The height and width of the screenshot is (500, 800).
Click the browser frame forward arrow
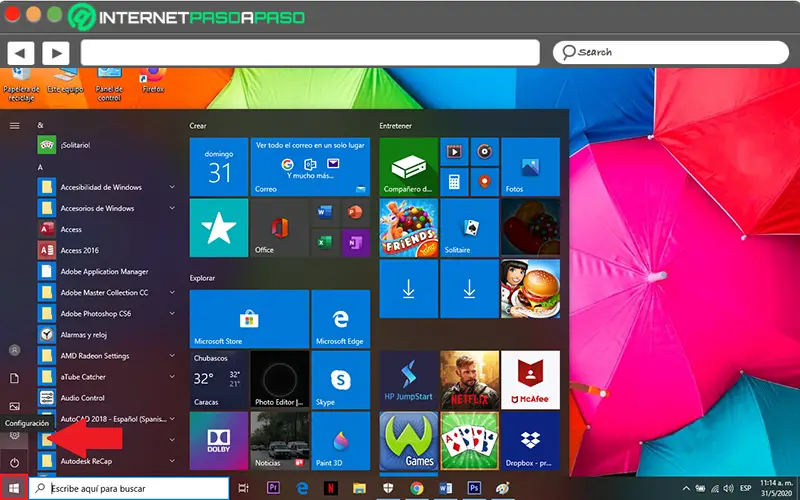pyautogui.click(x=56, y=53)
